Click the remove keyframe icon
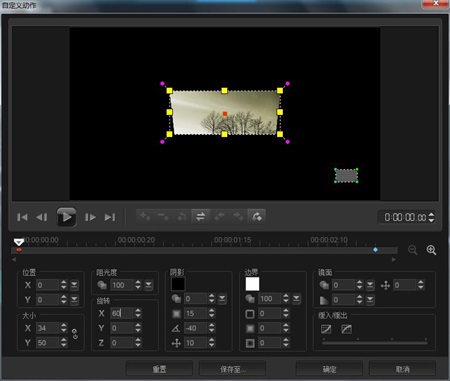 163,216
